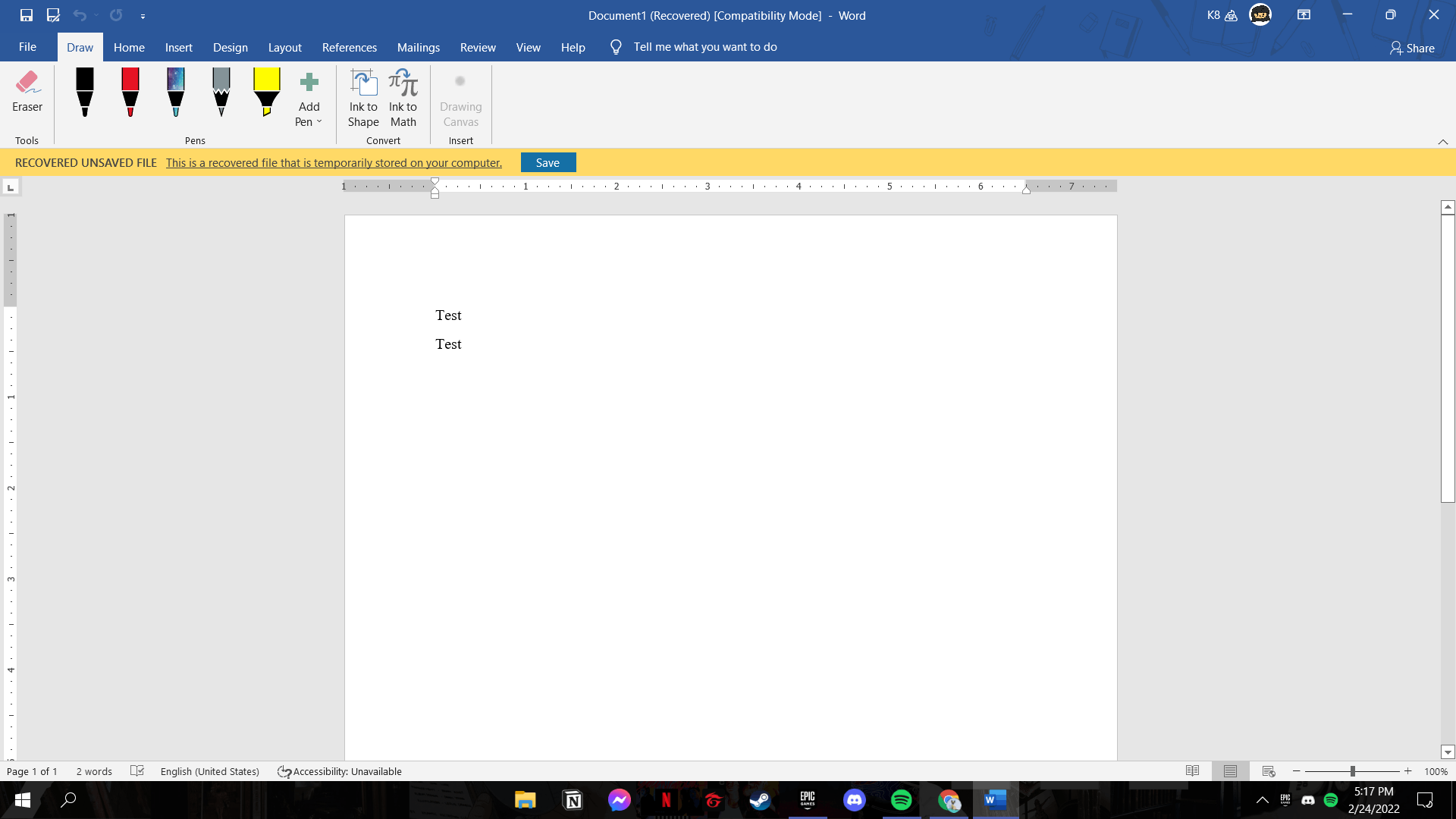The height and width of the screenshot is (819, 1456).
Task: Select the galaxy pen
Action: click(x=176, y=92)
